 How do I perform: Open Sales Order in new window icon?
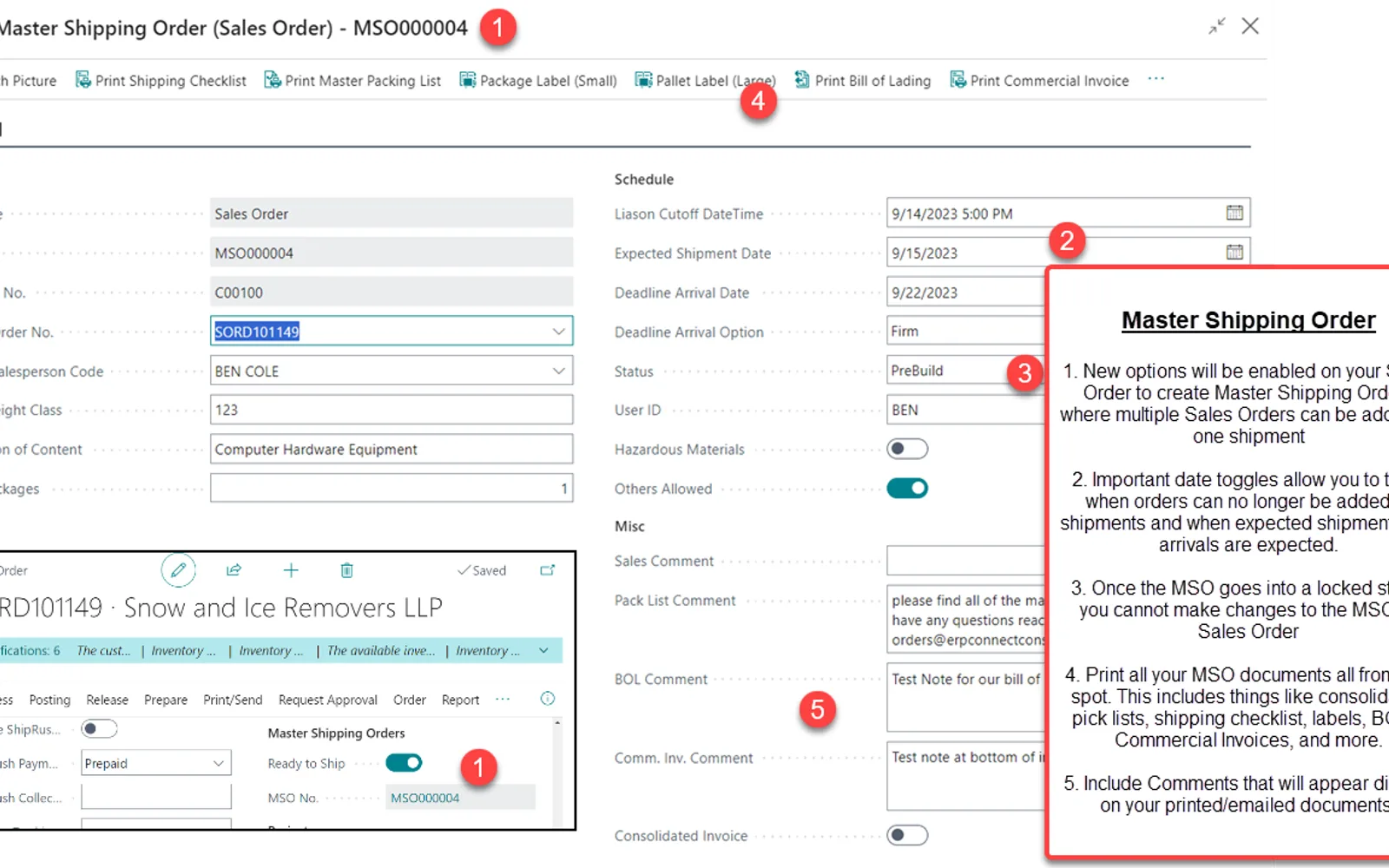click(548, 570)
